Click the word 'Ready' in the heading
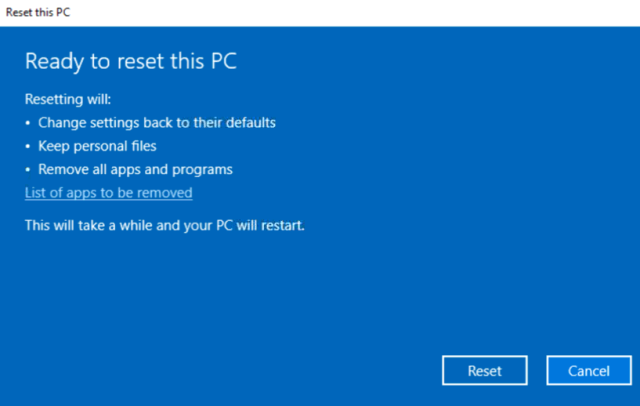This screenshot has height=406, width=640. tap(50, 61)
